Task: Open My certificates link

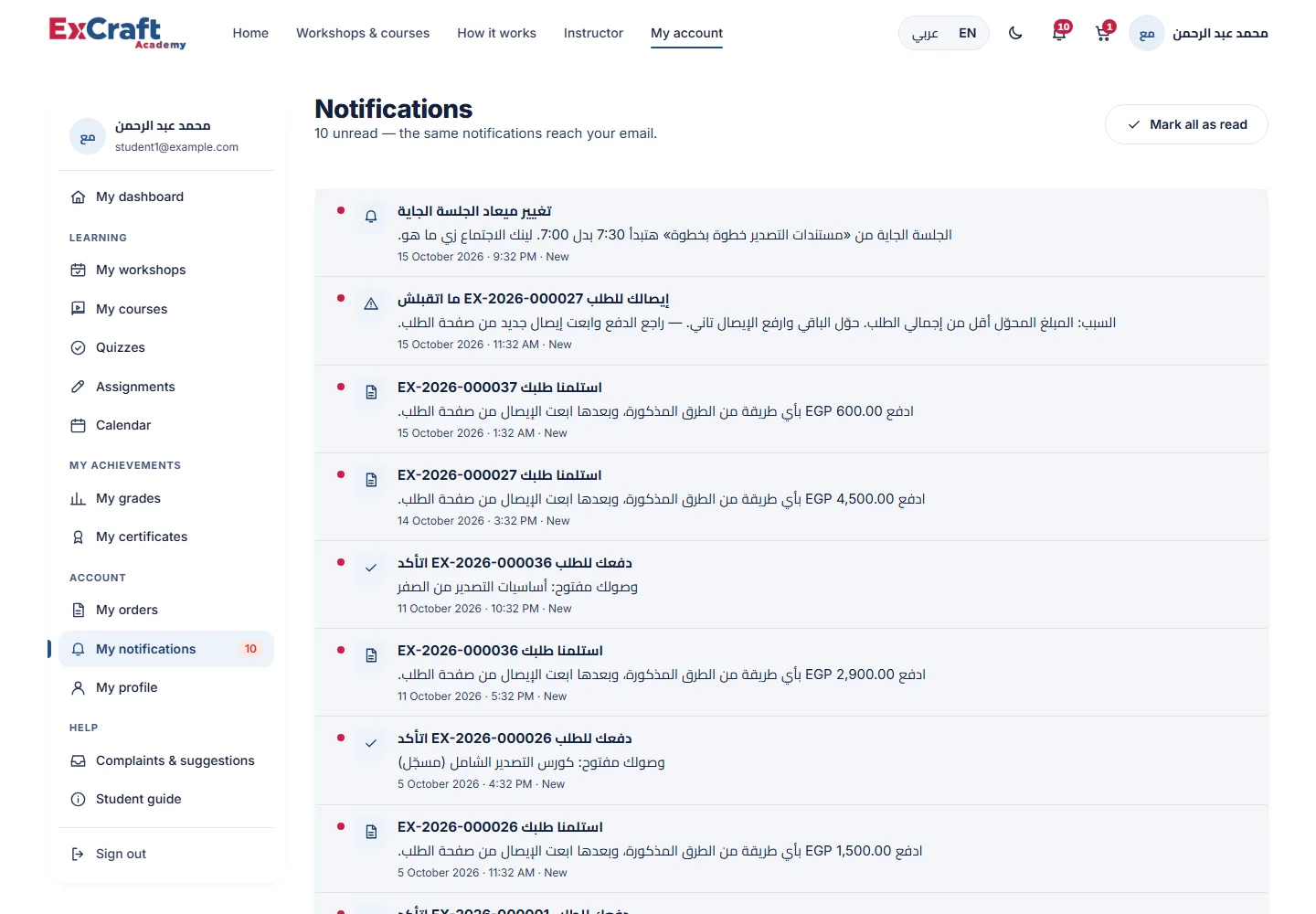Action: click(166, 537)
